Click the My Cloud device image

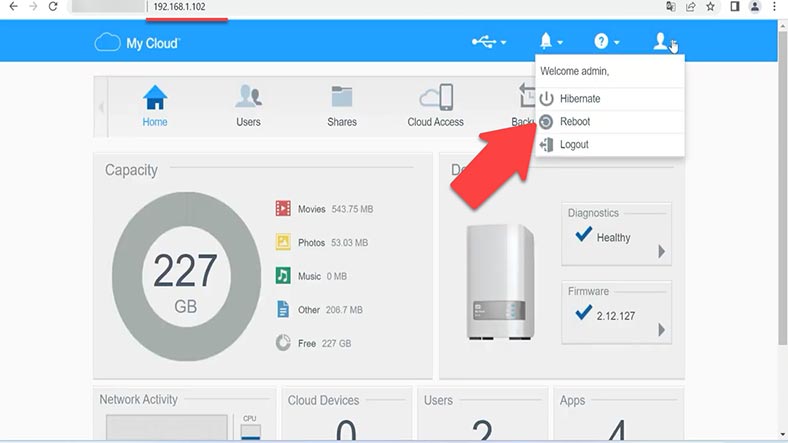(500, 282)
